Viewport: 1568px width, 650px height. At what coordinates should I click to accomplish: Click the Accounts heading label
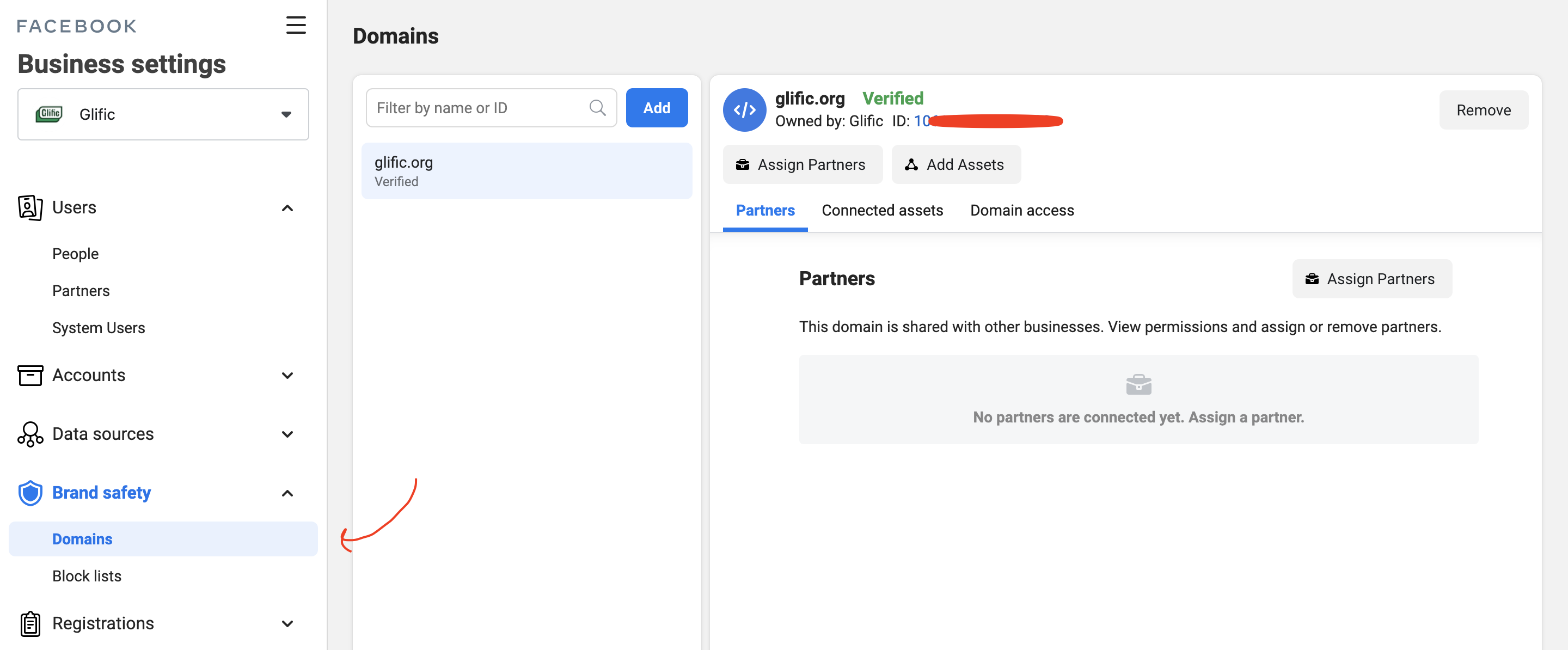(x=89, y=375)
